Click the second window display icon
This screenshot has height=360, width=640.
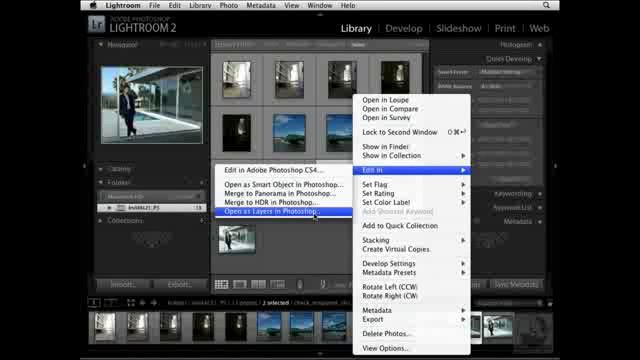coord(111,302)
